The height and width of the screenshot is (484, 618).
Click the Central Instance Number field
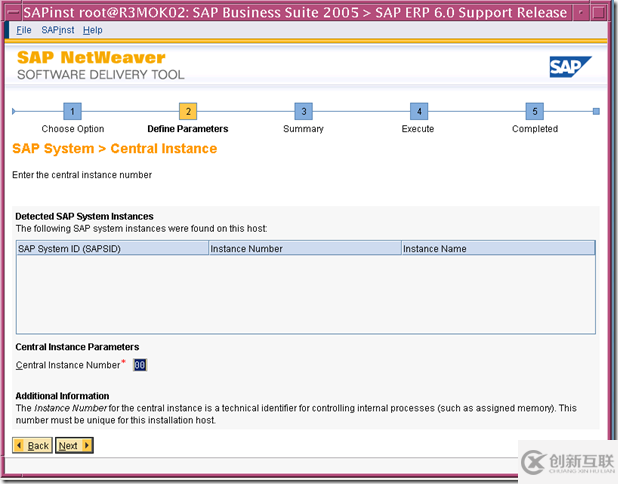140,365
